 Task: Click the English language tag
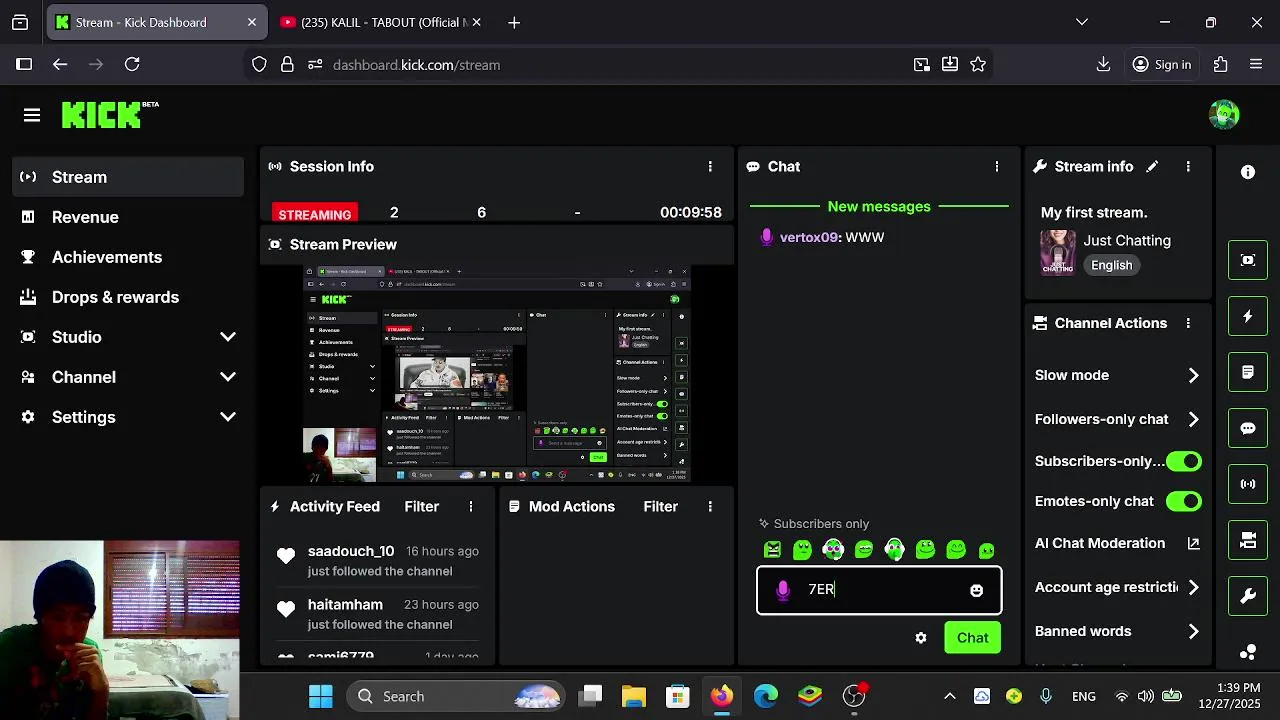tap(1111, 265)
